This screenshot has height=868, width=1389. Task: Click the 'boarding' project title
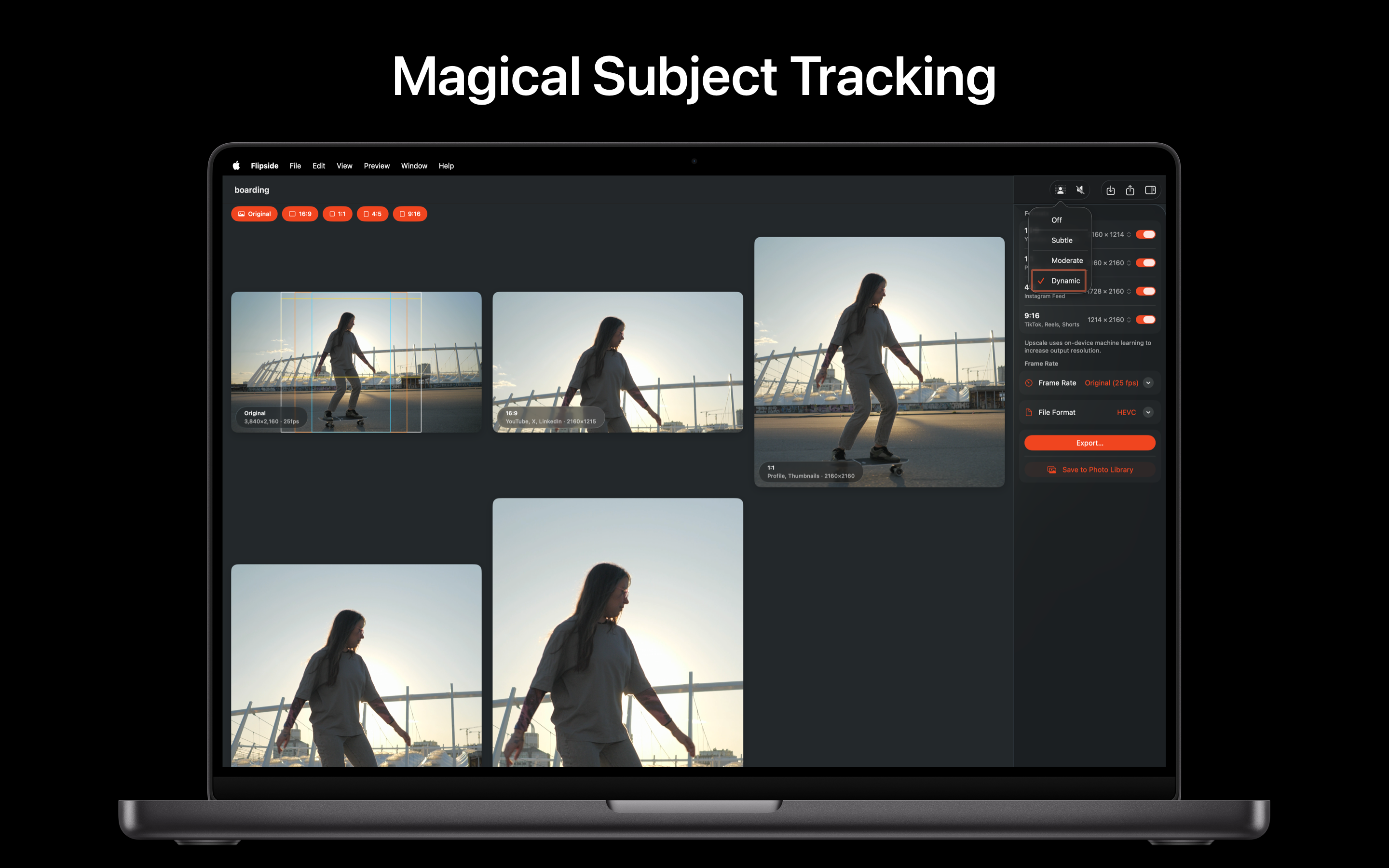[x=251, y=190]
